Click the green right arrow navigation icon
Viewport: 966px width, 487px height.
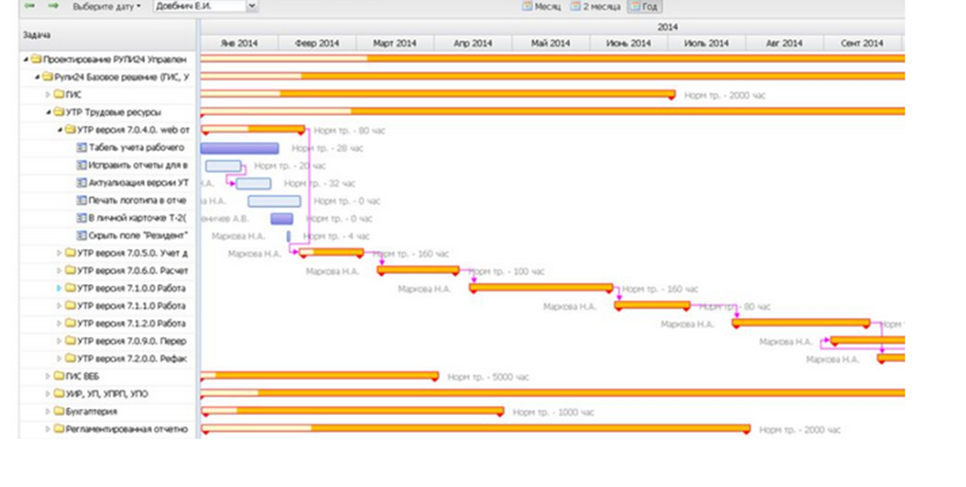coord(54,6)
